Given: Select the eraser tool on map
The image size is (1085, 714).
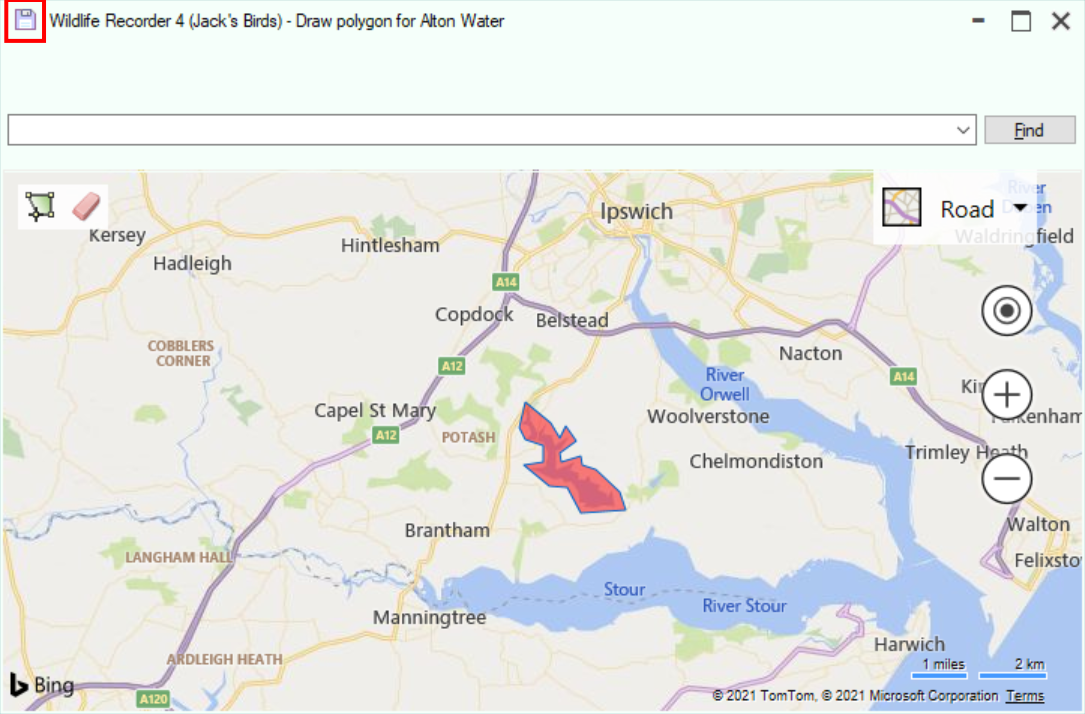Looking at the screenshot, I should pyautogui.click(x=86, y=206).
